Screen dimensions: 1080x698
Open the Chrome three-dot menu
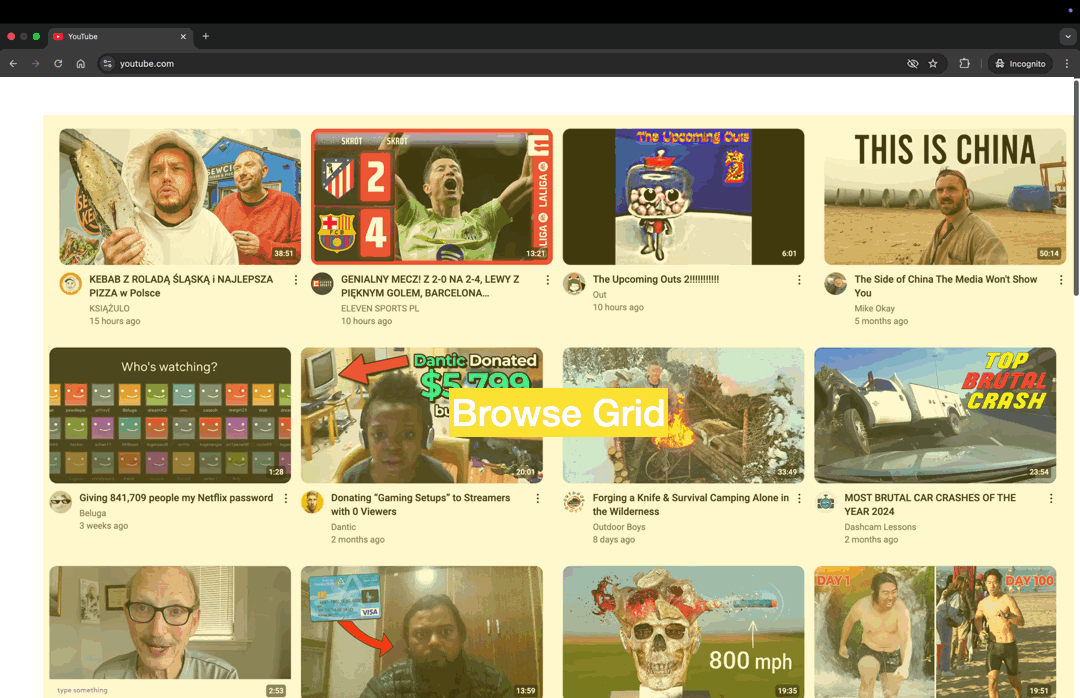click(1067, 63)
